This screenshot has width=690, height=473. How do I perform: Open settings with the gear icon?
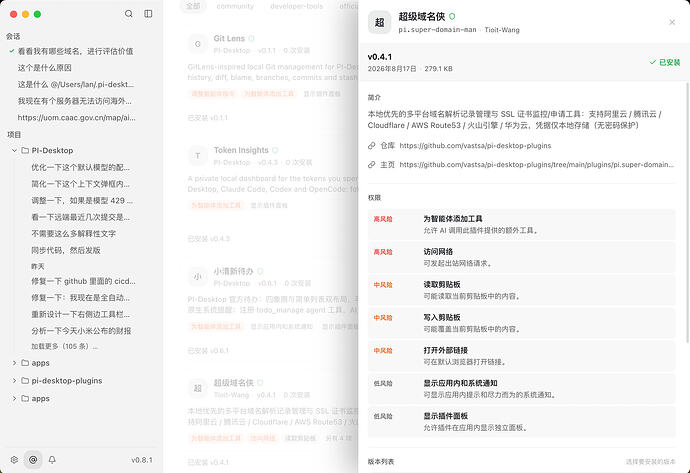[14, 460]
